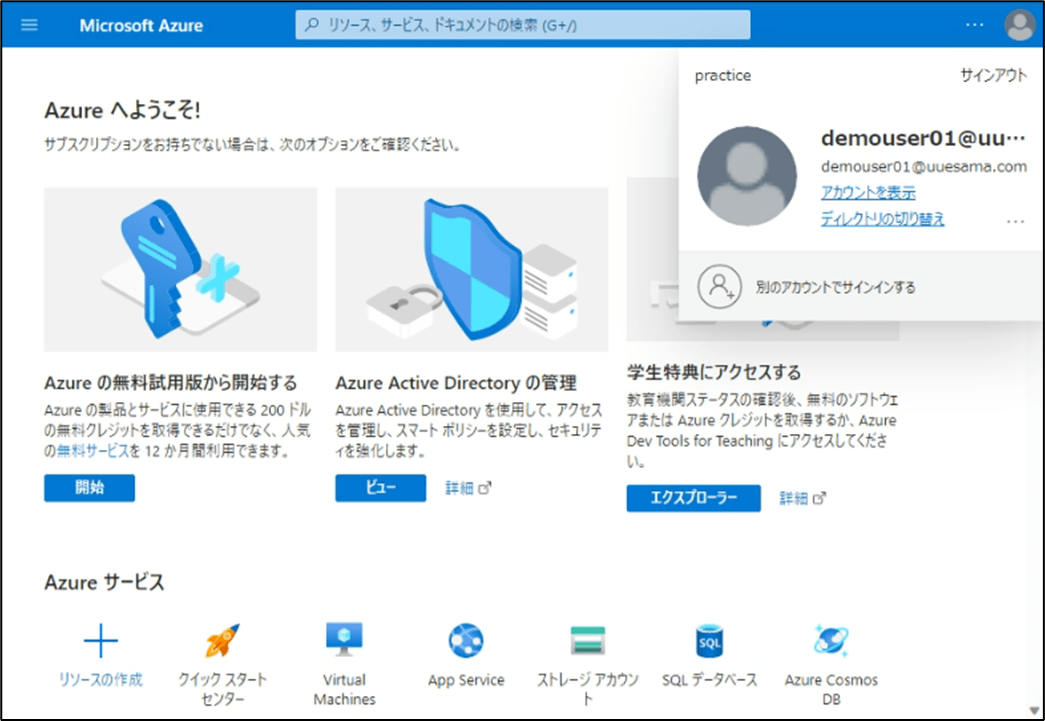
Task: Click the Azure Active Directory の管理 heading
Action: [456, 383]
